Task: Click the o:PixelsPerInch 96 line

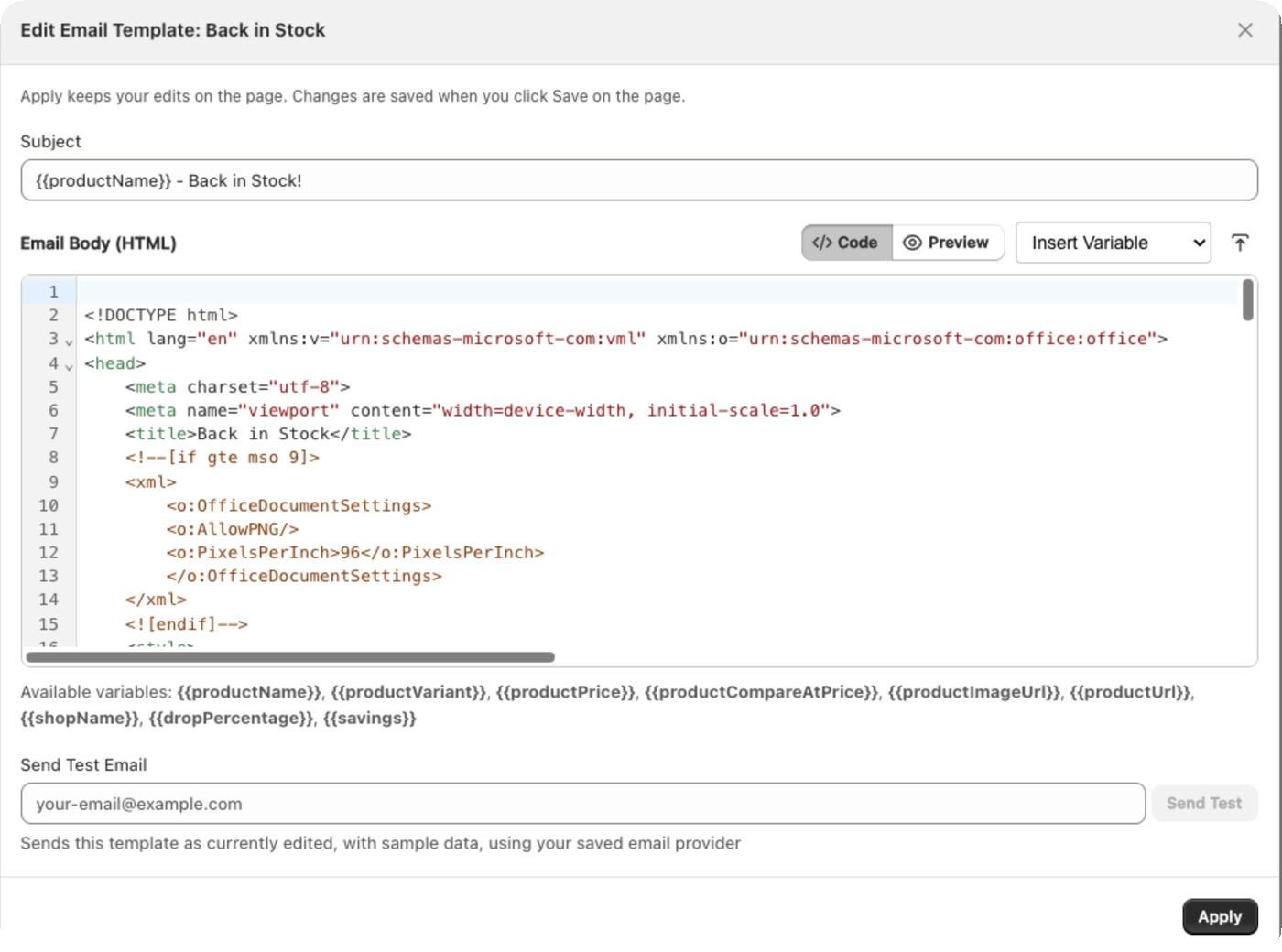Action: tap(355, 552)
